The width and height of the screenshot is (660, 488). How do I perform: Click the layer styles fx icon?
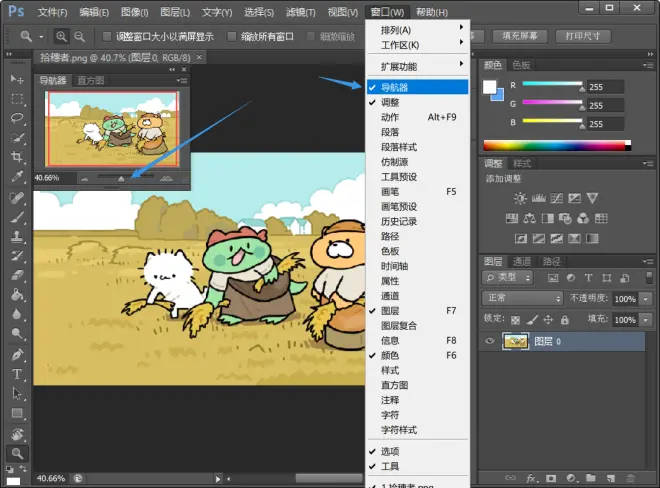tap(531, 478)
